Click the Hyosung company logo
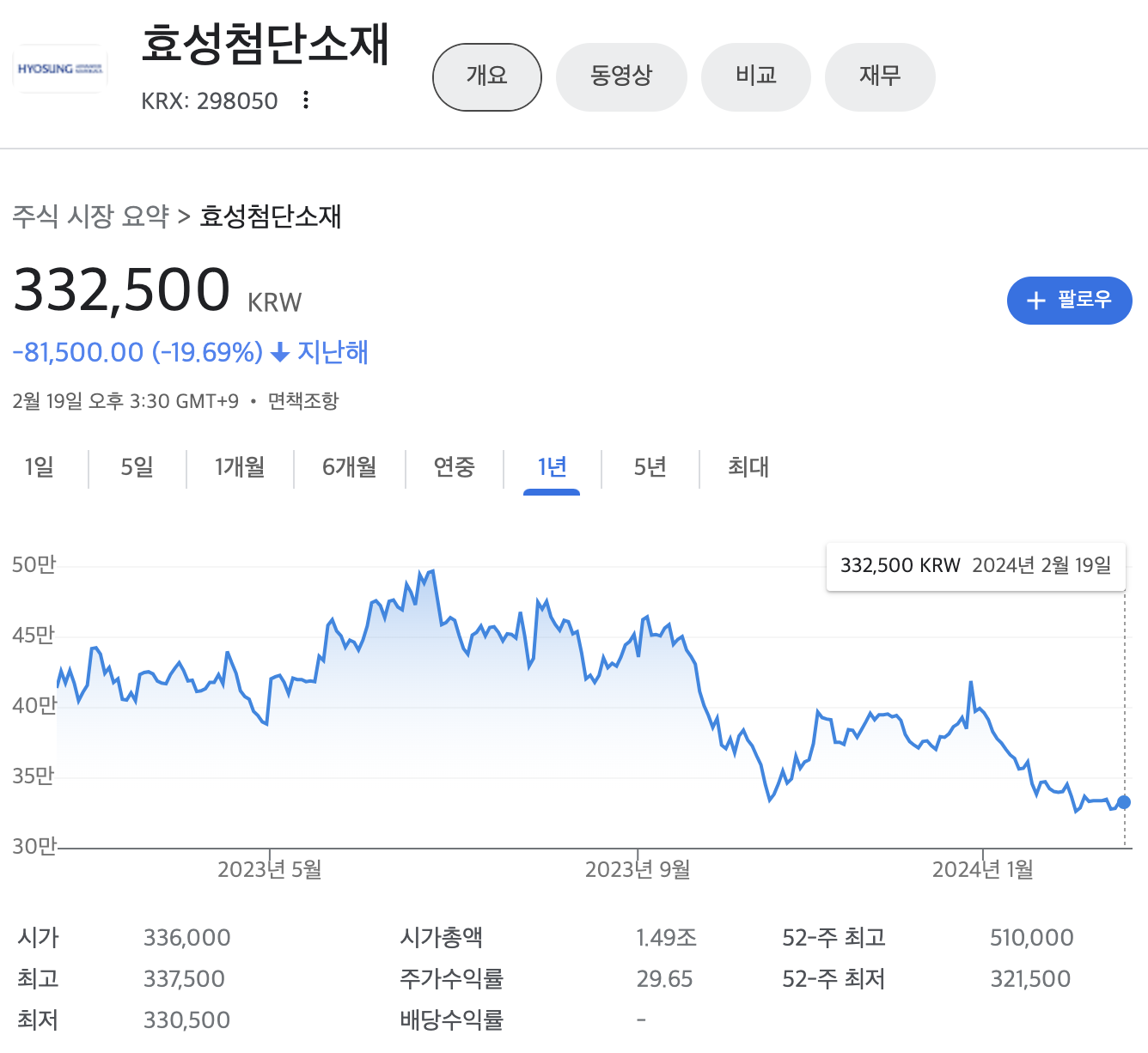Image resolution: width=1148 pixels, height=1053 pixels. click(60, 69)
